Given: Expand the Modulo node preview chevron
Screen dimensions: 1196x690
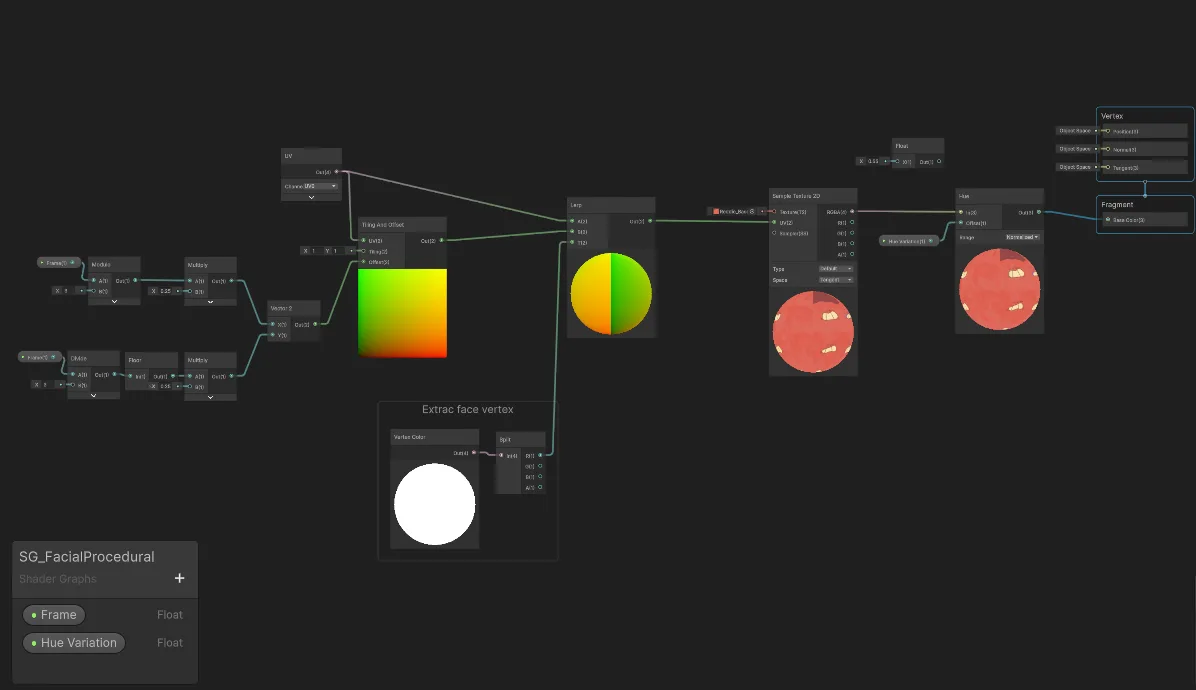Looking at the screenshot, I should (114, 301).
